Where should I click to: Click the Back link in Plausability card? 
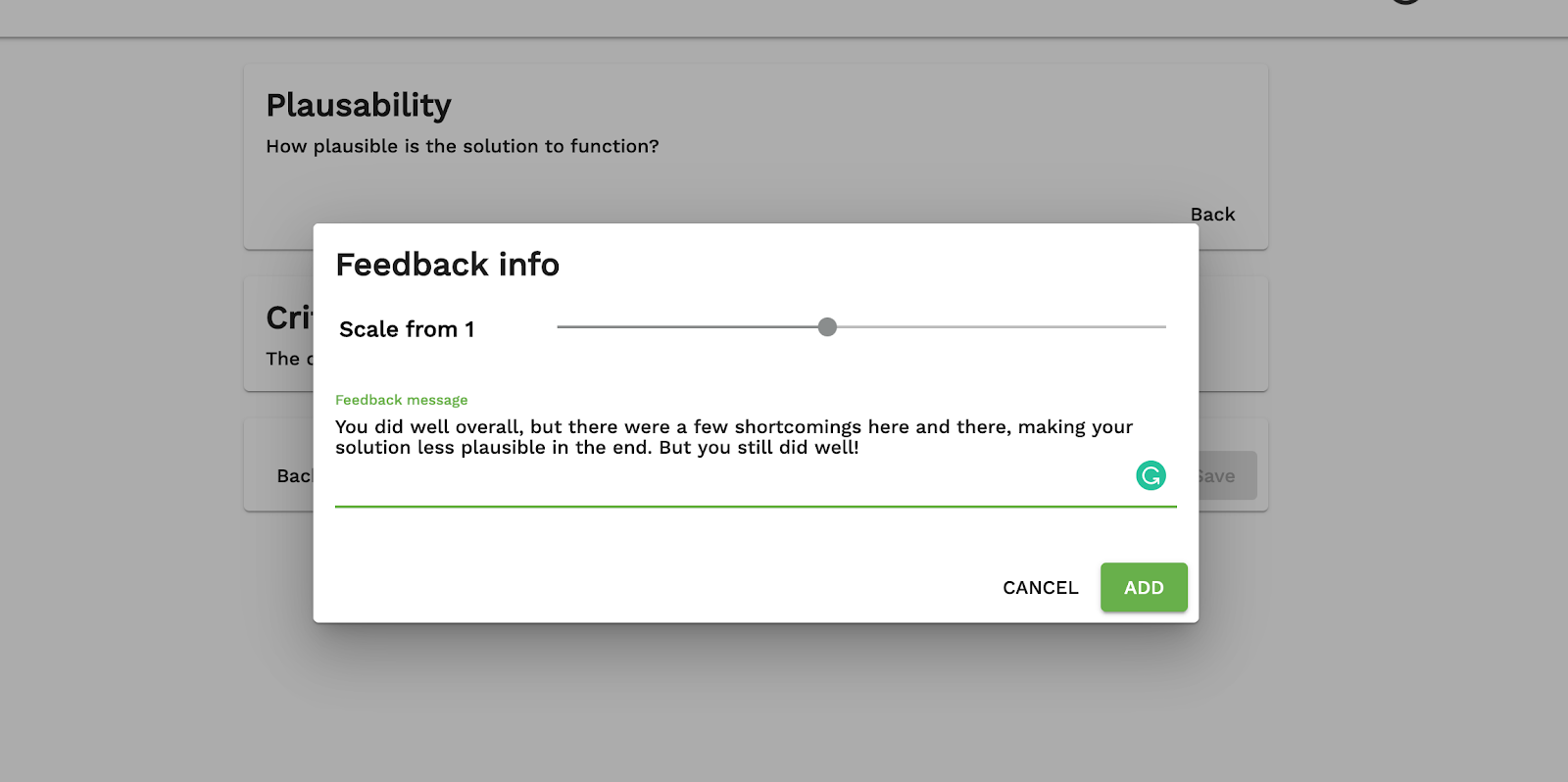(x=1212, y=215)
